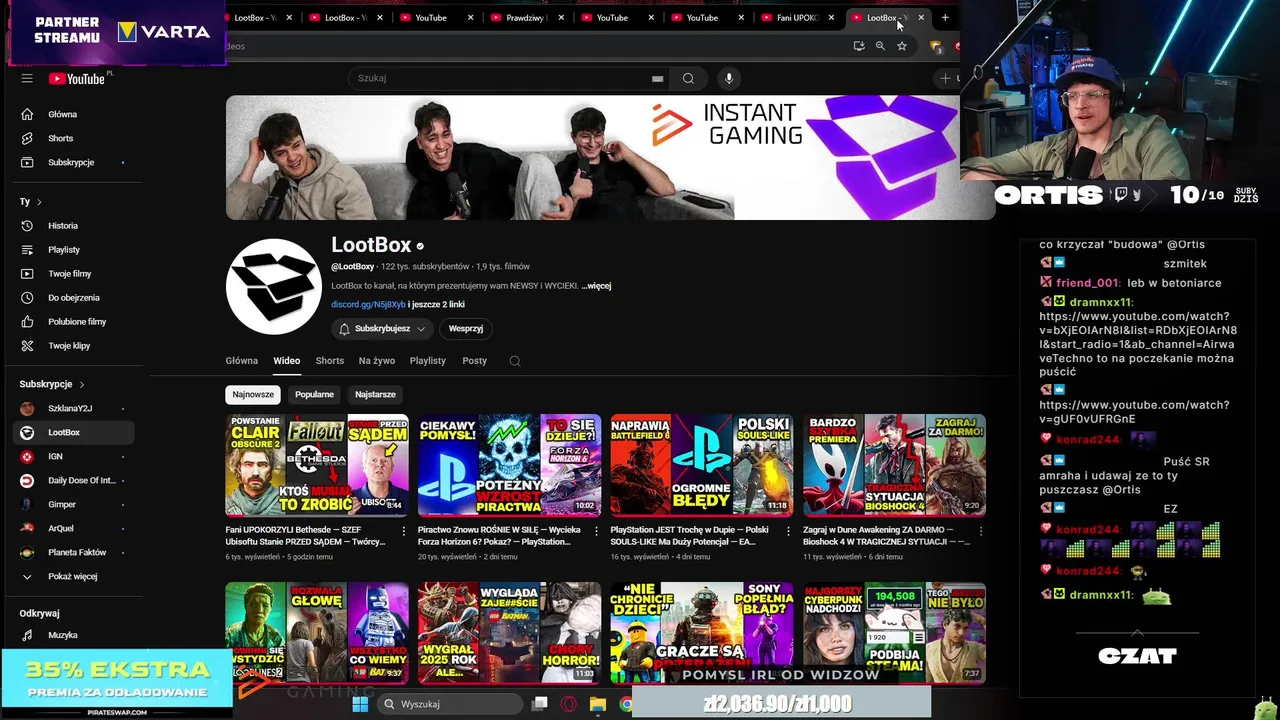Screen dimensions: 1280x720
Task: Click the install/cast icon in address bar
Action: pos(858,46)
